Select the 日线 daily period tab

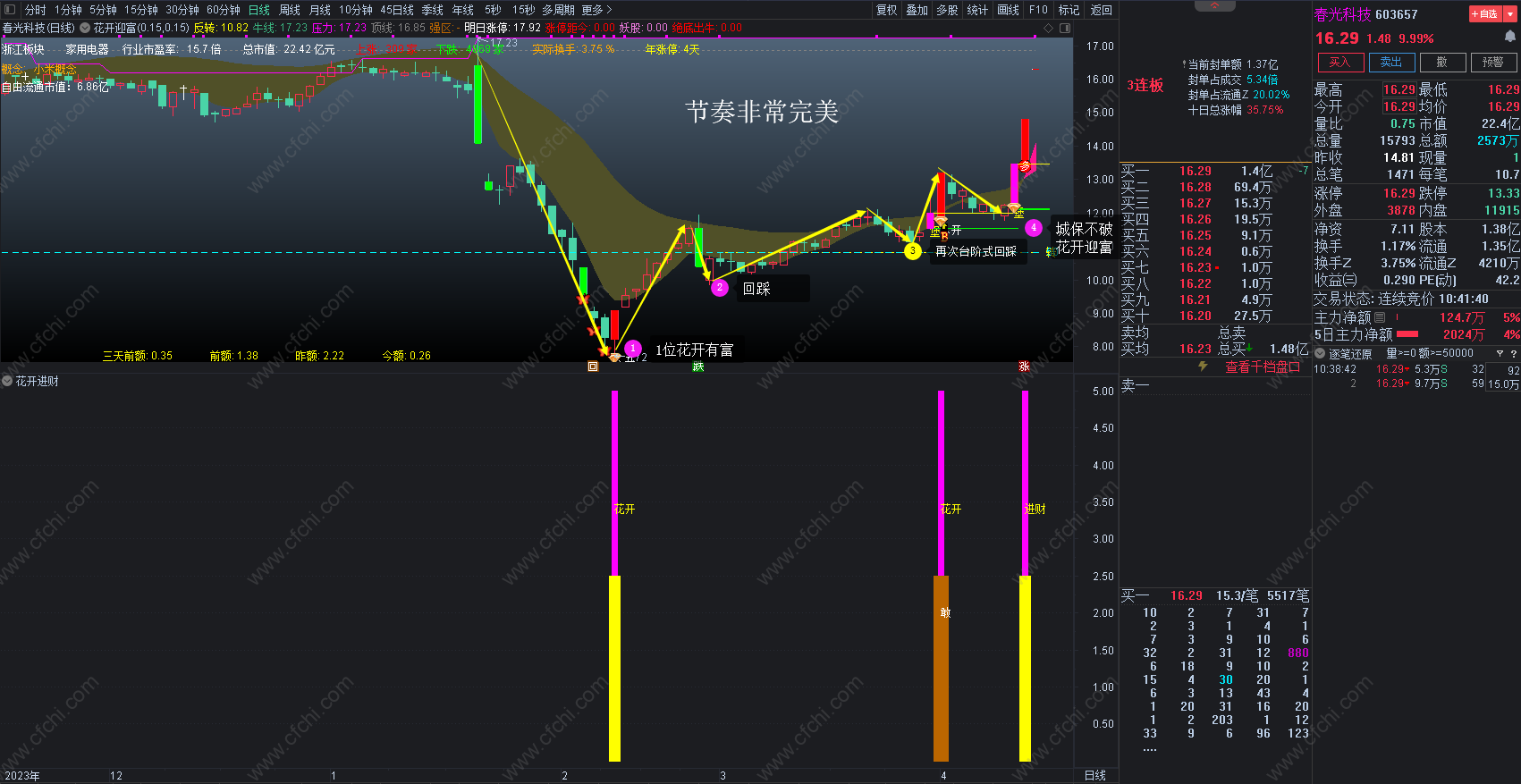pos(259,10)
